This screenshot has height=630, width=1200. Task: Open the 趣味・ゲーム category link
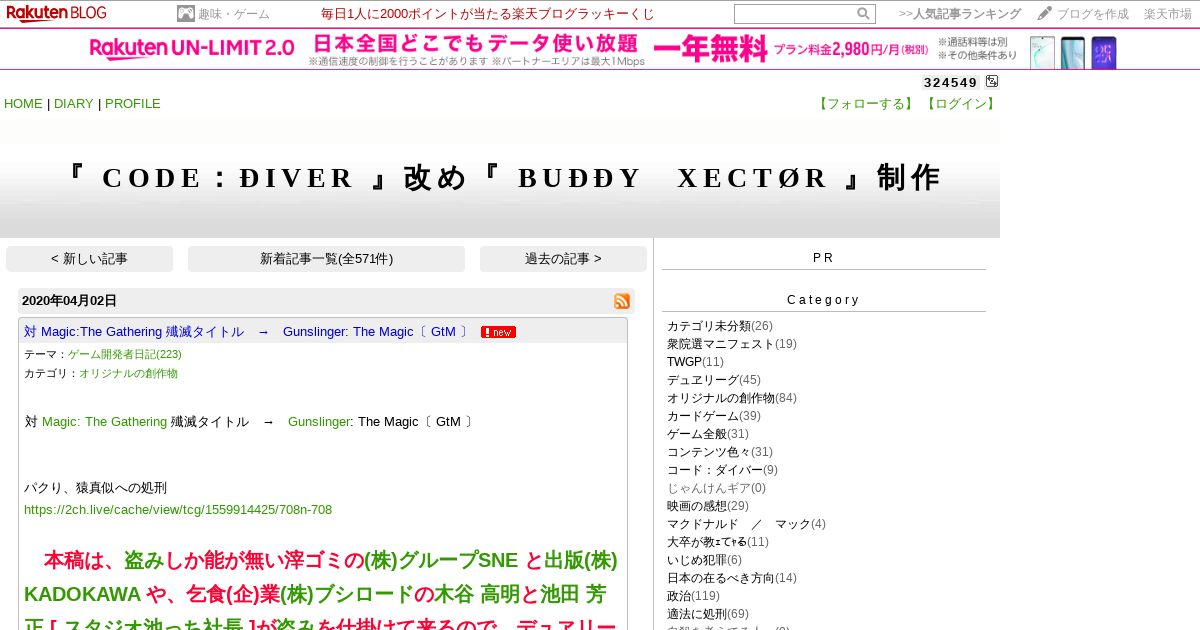pos(234,14)
